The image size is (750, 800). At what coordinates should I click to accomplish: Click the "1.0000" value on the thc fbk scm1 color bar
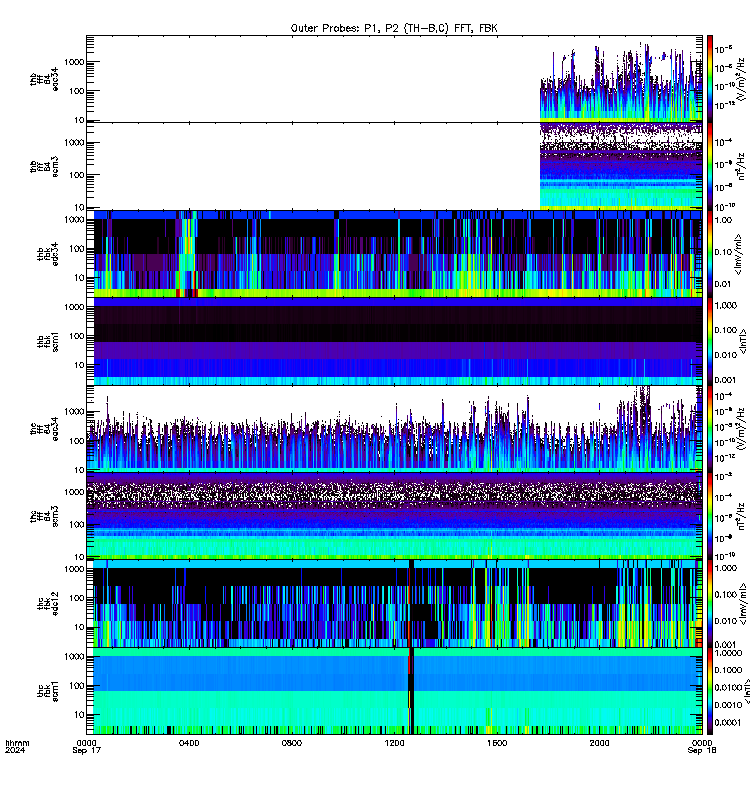point(728,653)
